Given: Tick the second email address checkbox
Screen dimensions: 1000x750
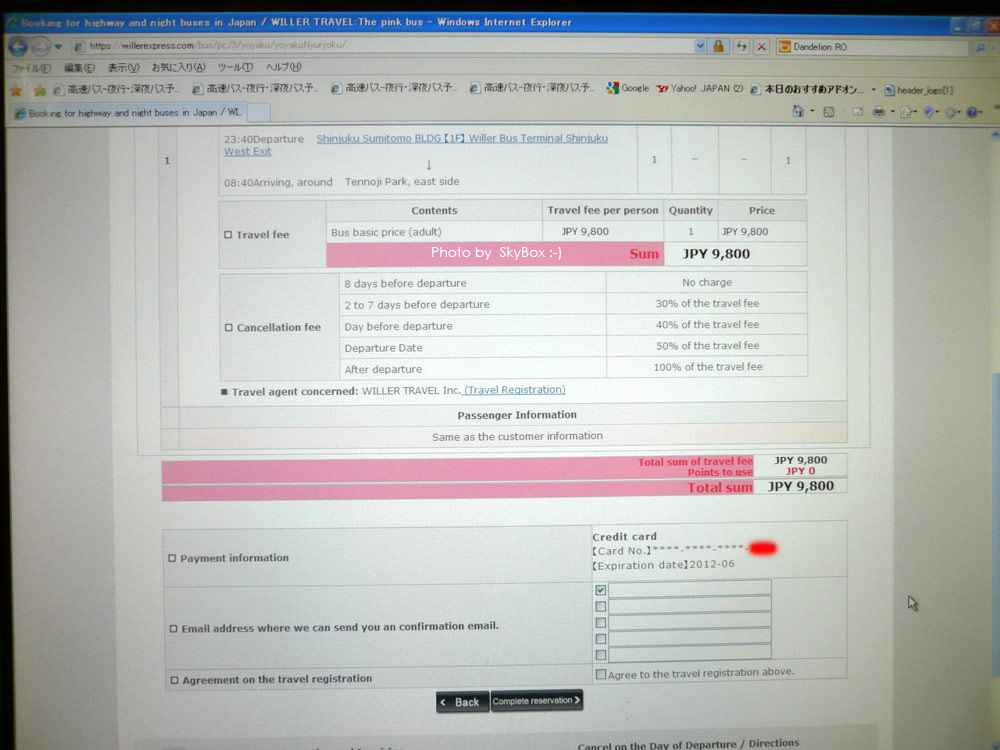Looking at the screenshot, I should 600,607.
